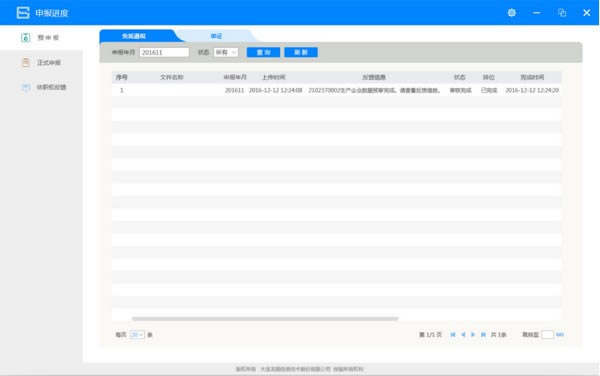Click the 共 1 条 total count text
Screen dimensions: 600x376
pyautogui.click(x=499, y=335)
